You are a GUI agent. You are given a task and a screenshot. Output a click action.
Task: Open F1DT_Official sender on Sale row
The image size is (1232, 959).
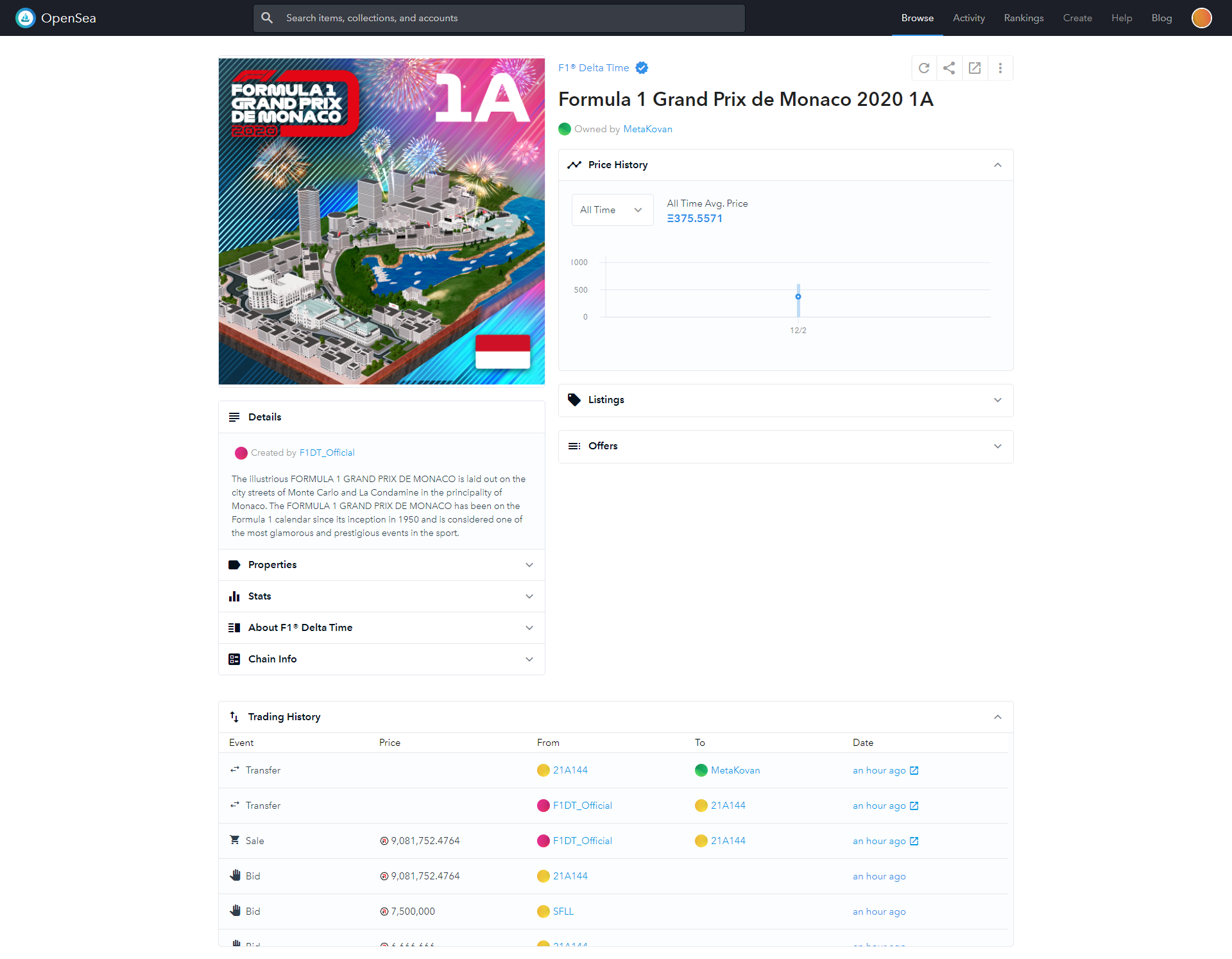[x=582, y=841]
